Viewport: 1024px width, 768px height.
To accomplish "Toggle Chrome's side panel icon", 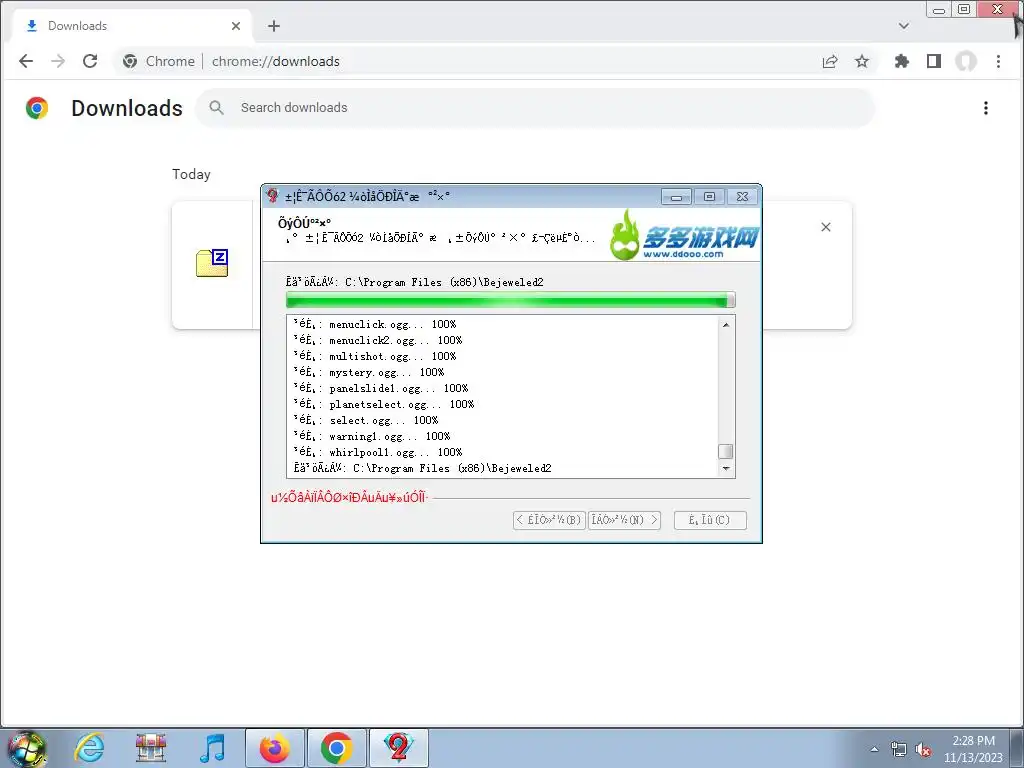I will (934, 61).
